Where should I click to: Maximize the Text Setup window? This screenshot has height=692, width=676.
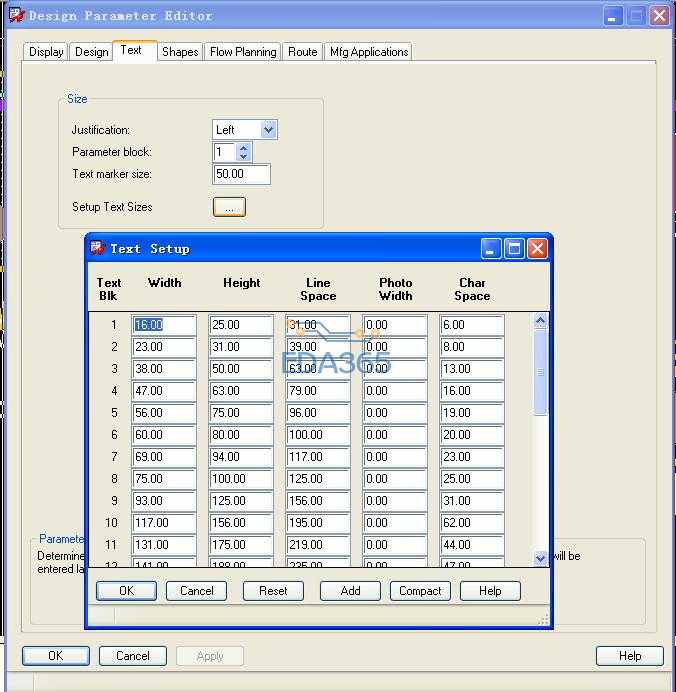(514, 248)
